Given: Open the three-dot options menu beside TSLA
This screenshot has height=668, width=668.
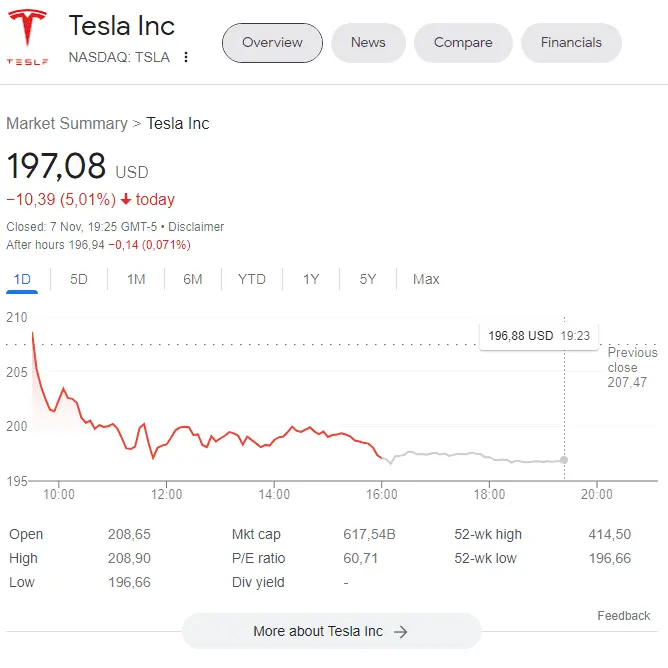Looking at the screenshot, I should [186, 58].
